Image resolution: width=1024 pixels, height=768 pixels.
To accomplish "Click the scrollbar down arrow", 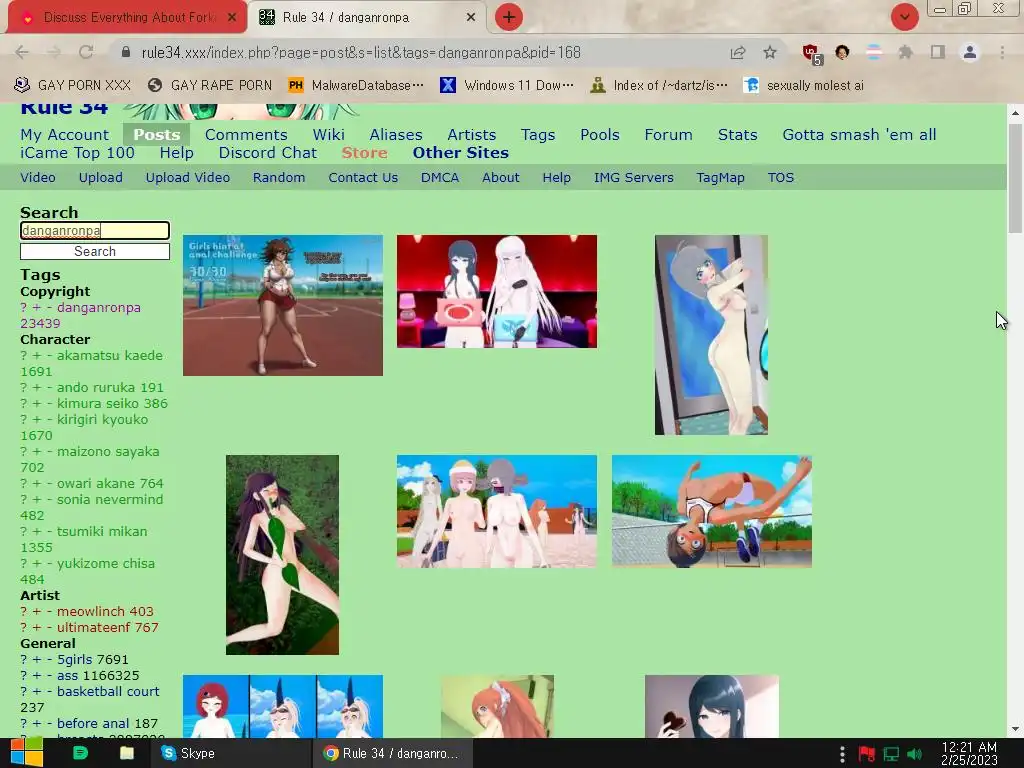I will pos(1016,729).
